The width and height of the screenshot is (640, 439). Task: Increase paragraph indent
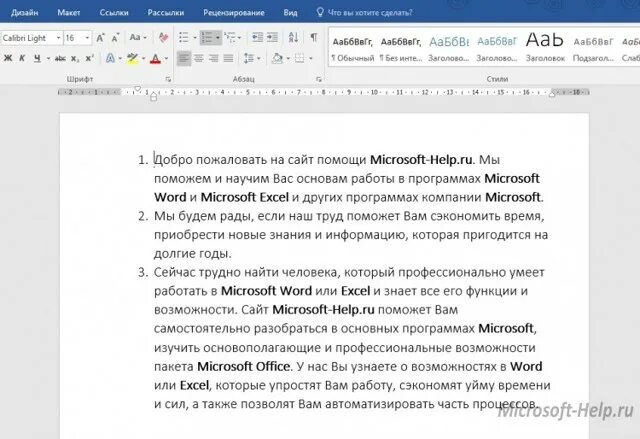(x=272, y=38)
